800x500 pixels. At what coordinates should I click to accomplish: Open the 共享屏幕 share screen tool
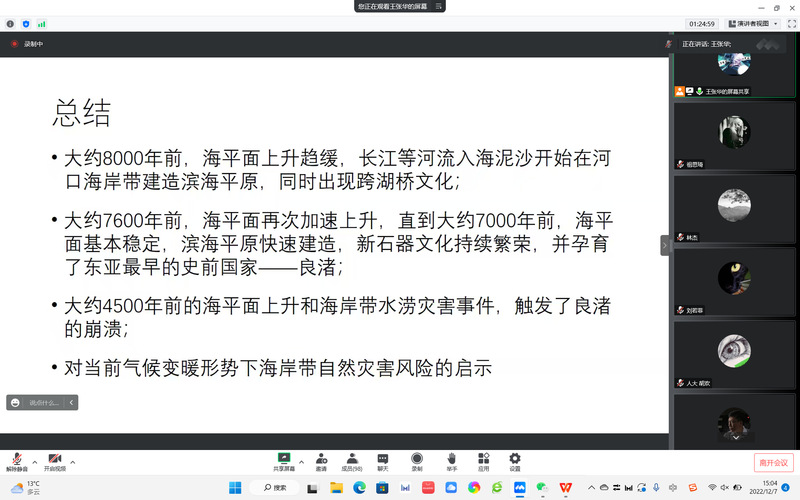point(284,460)
